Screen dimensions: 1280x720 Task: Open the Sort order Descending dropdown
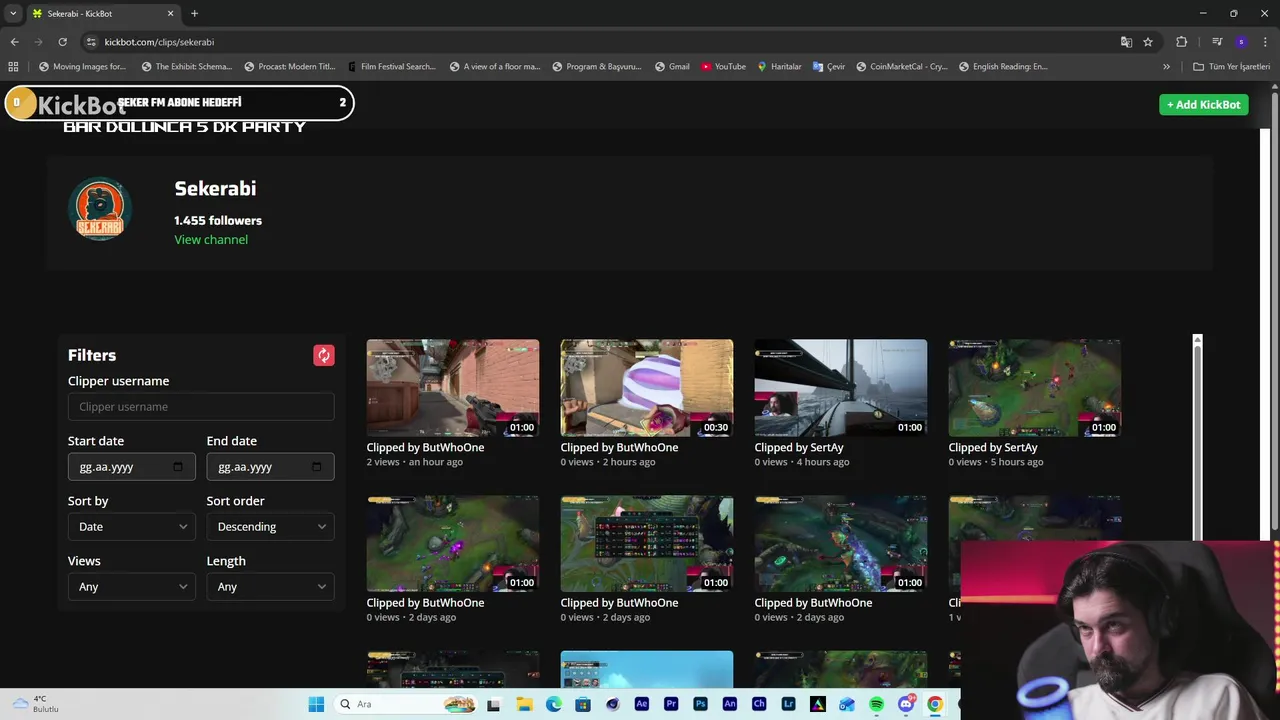click(x=270, y=526)
